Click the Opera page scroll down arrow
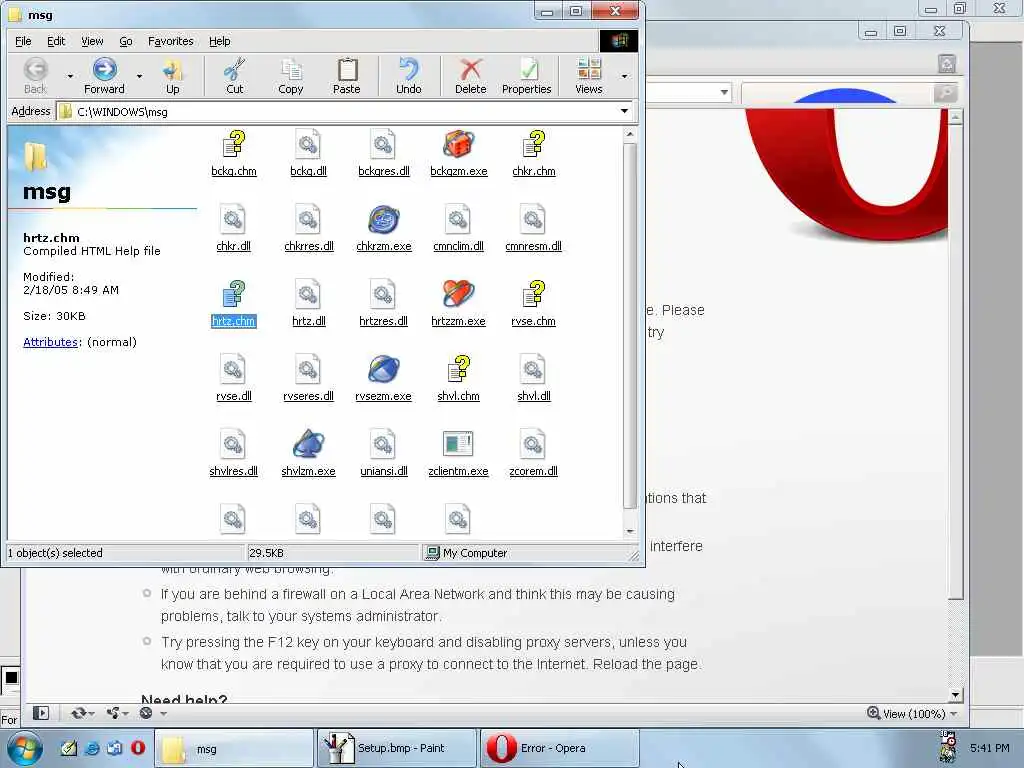The height and width of the screenshot is (768, 1024). click(x=955, y=695)
